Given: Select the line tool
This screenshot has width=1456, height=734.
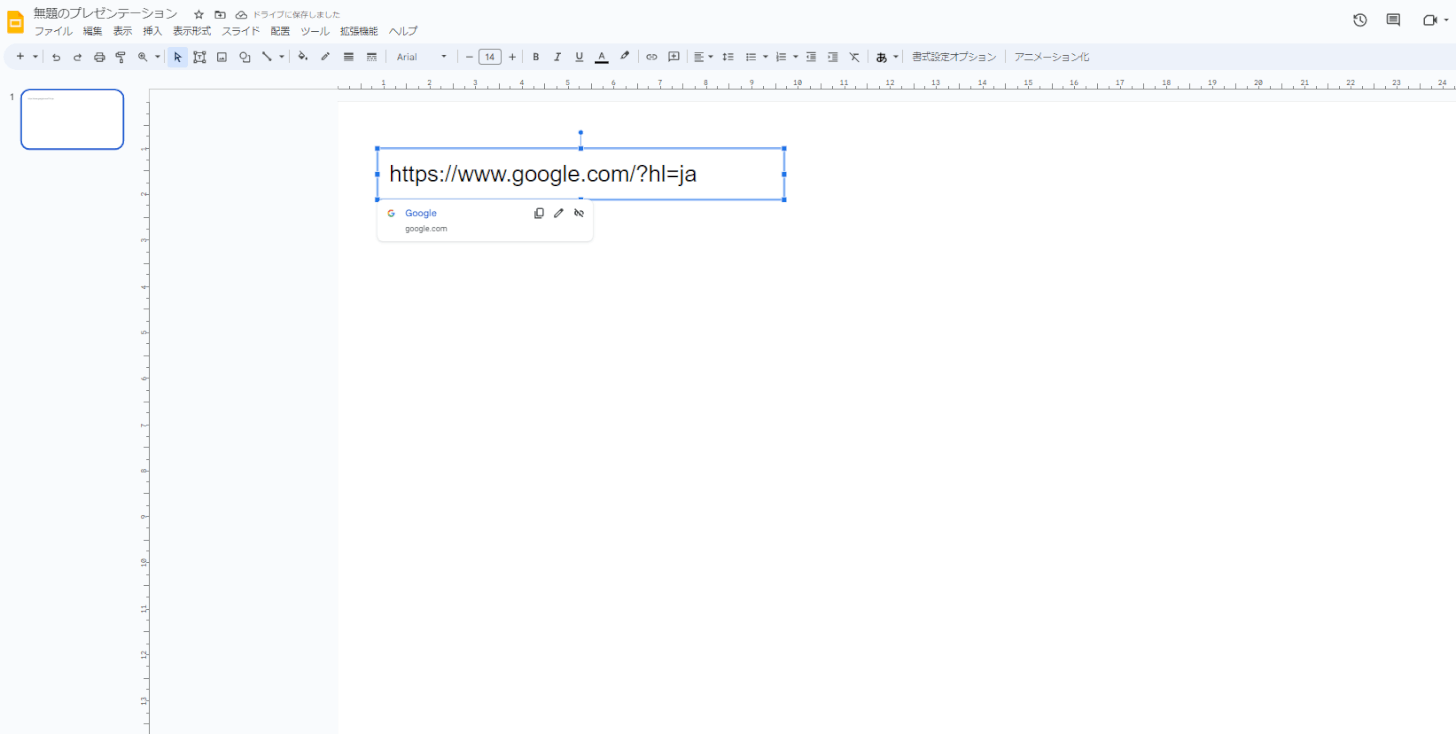Looking at the screenshot, I should point(267,57).
